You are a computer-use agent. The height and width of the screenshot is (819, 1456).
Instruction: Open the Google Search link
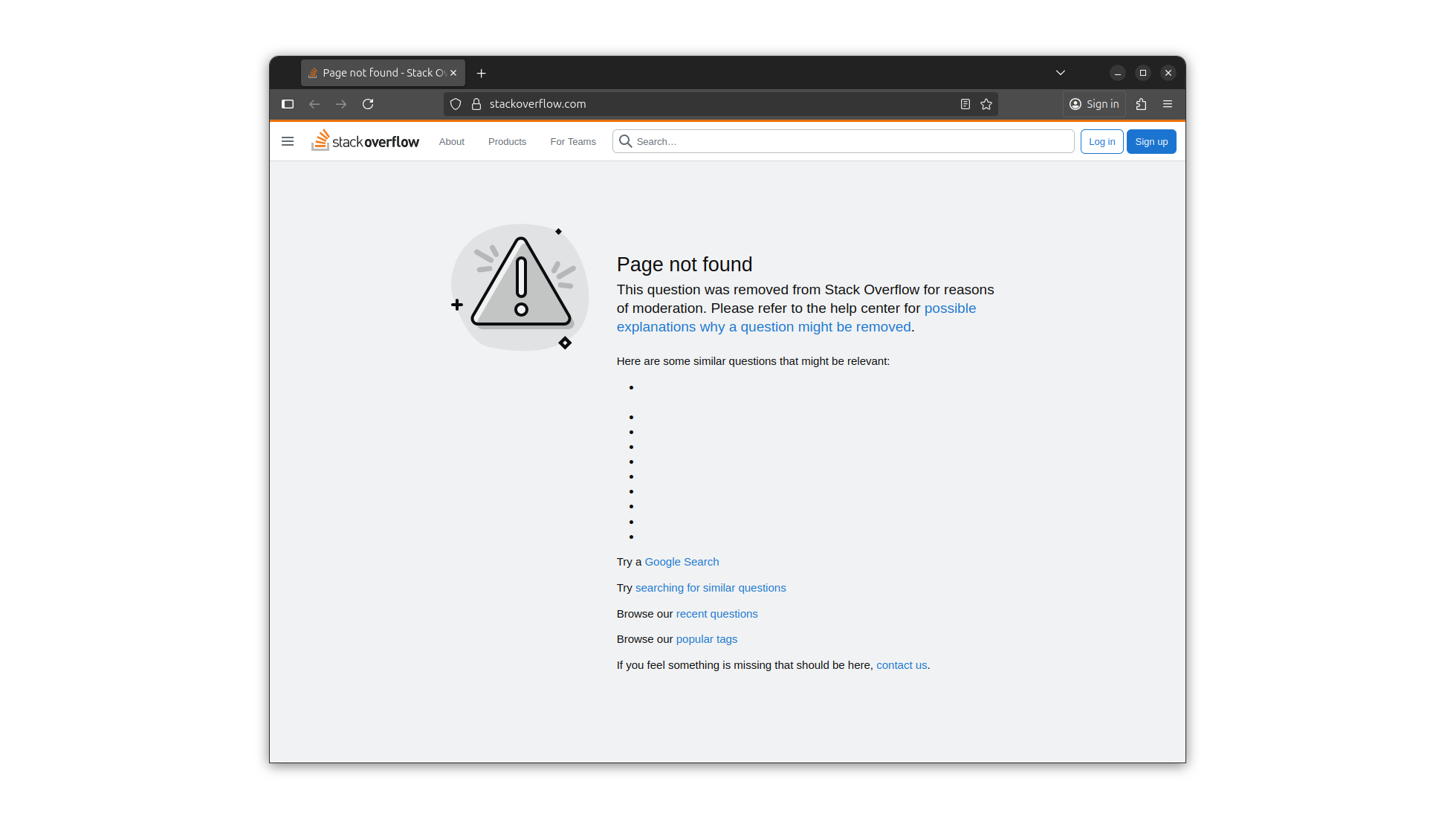point(682,562)
